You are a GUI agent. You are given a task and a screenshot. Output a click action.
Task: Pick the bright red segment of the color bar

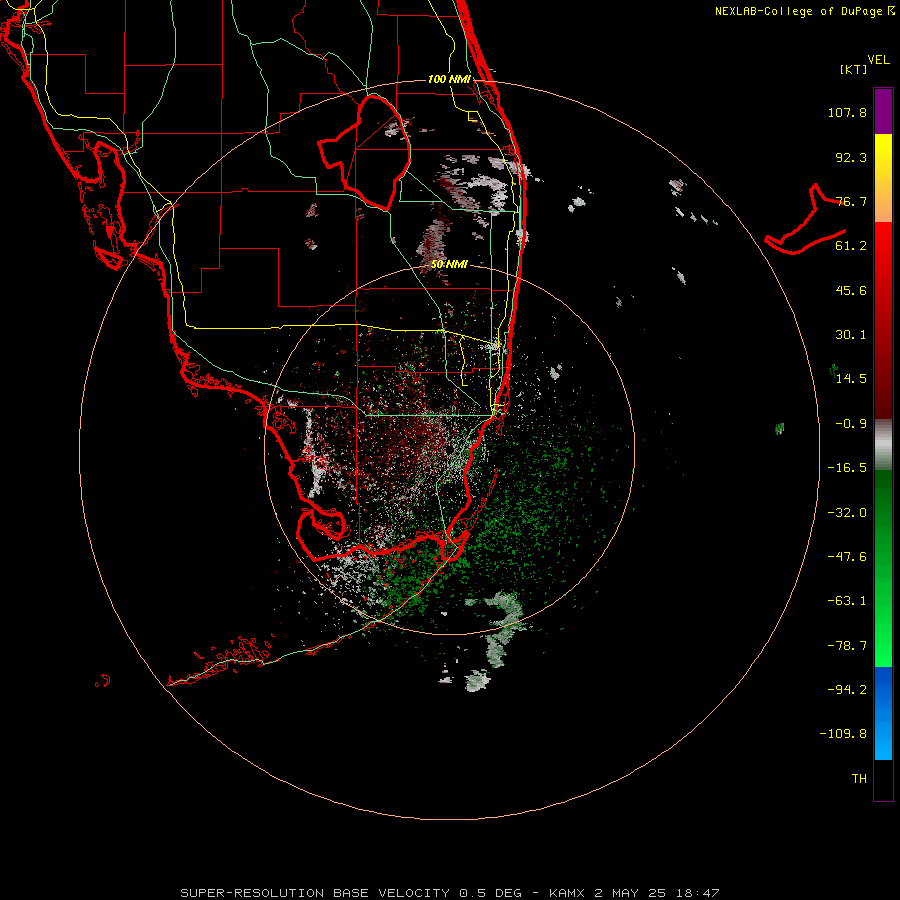[x=883, y=253]
